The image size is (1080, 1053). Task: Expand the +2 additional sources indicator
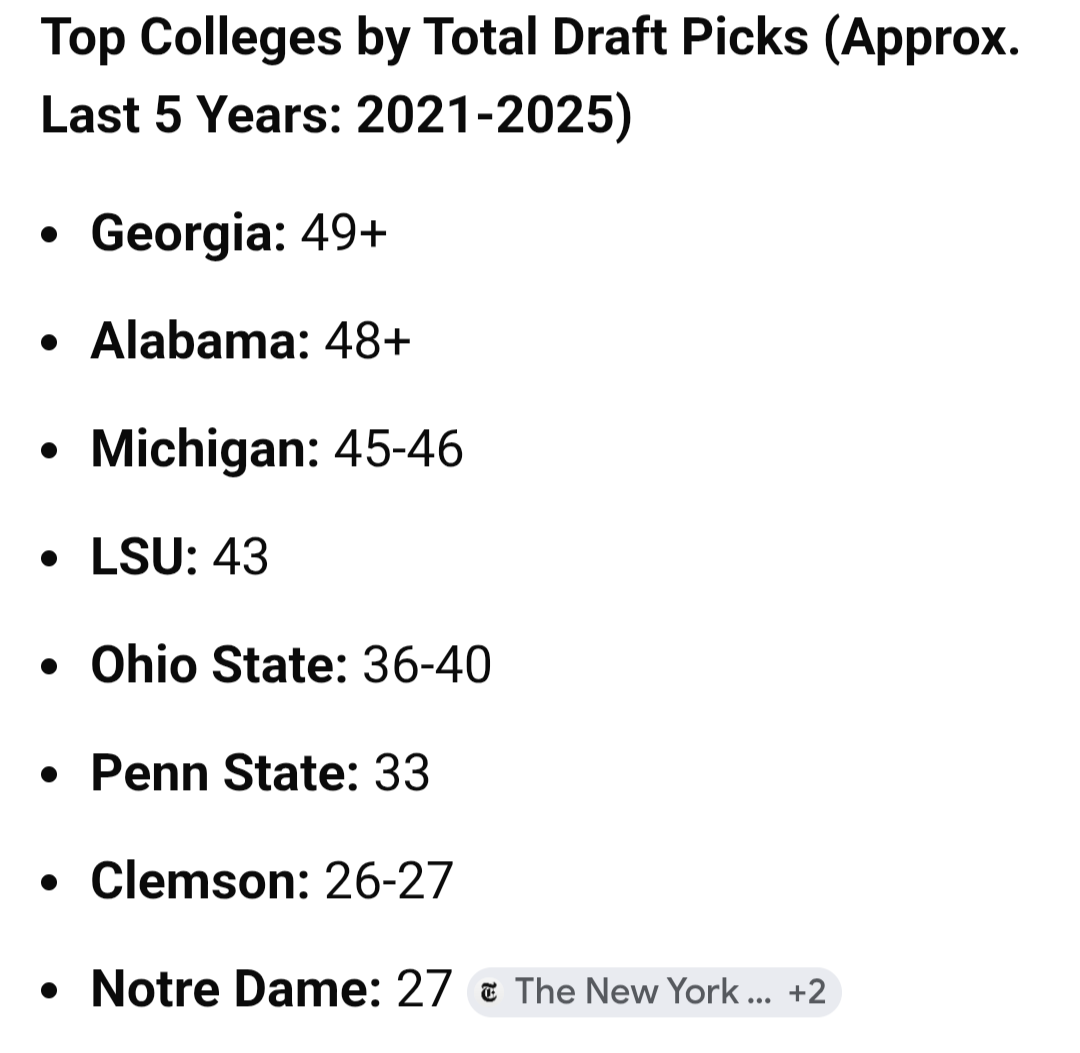[x=807, y=992]
